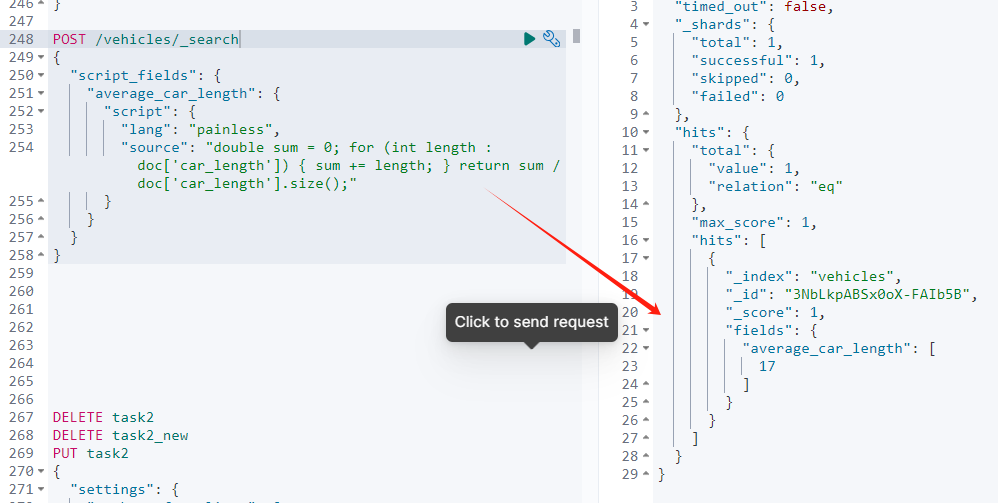Screen dimensions: 998x503
Task: Click the fold-end marker at editor line 255
Action: click(41, 201)
